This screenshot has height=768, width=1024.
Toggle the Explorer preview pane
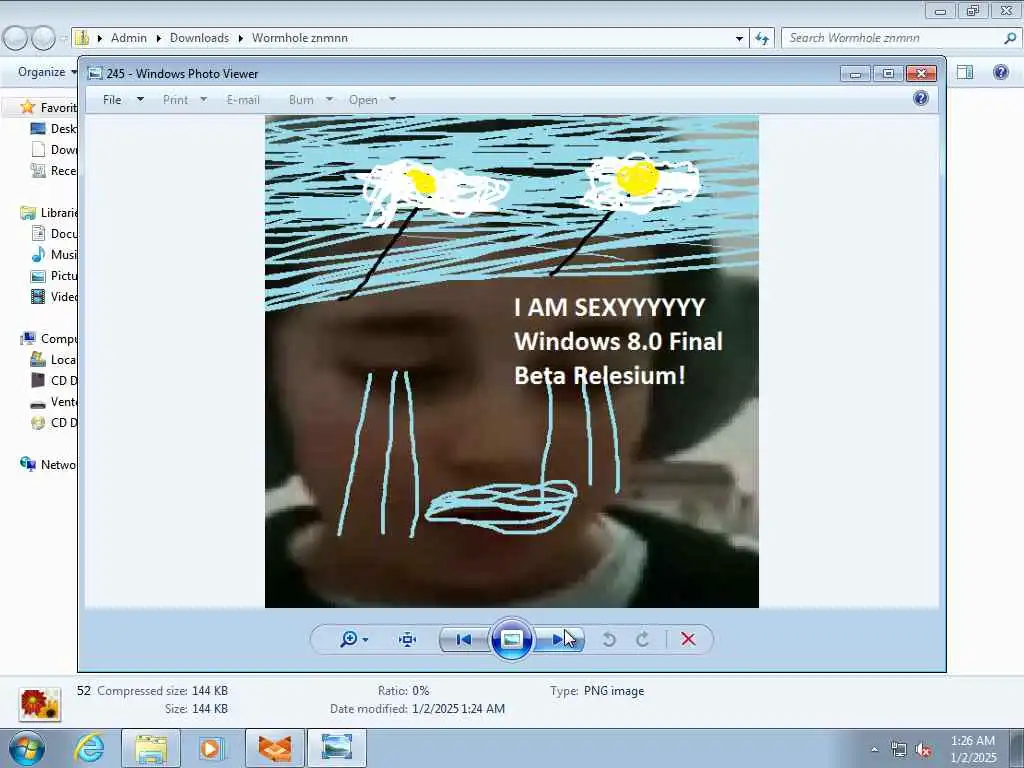tap(965, 72)
